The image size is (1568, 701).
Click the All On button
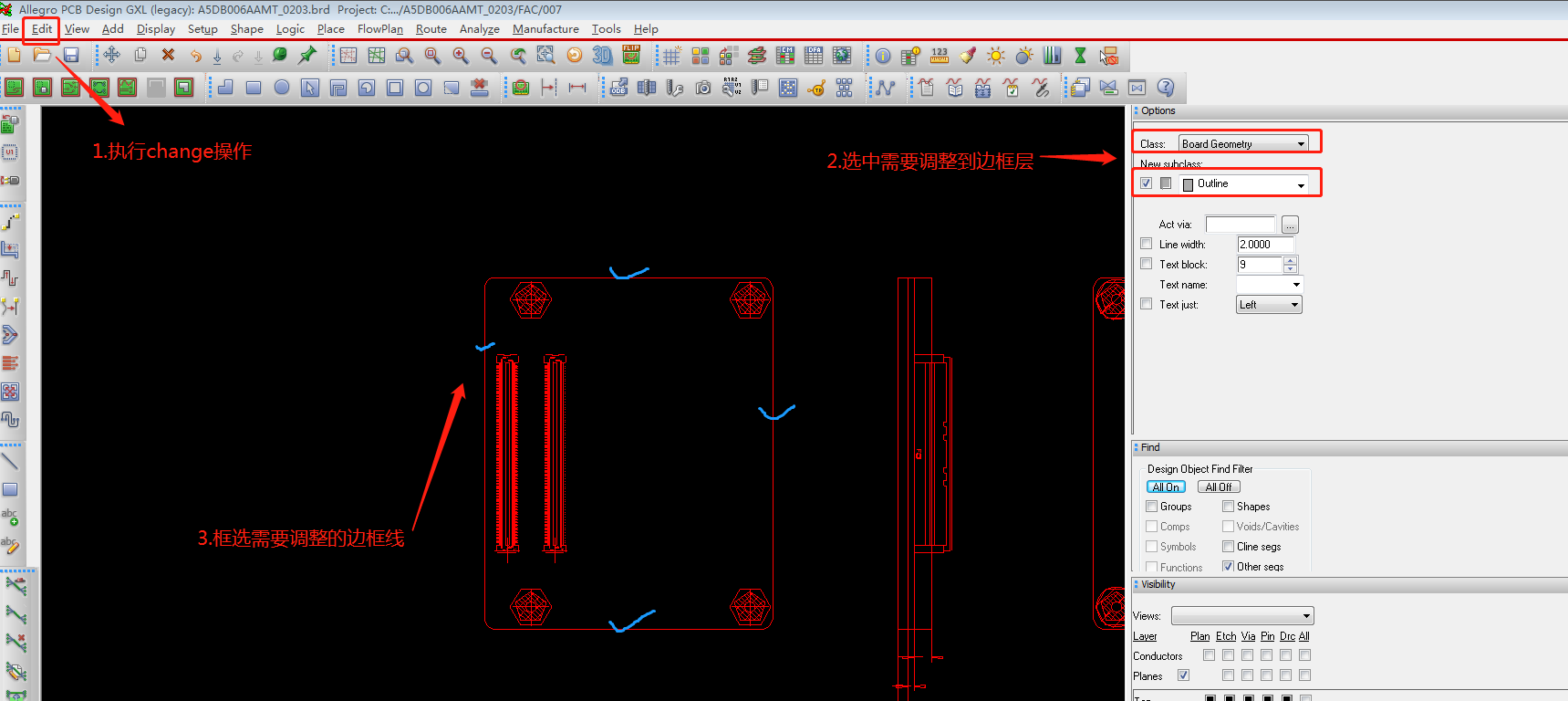click(x=1166, y=487)
